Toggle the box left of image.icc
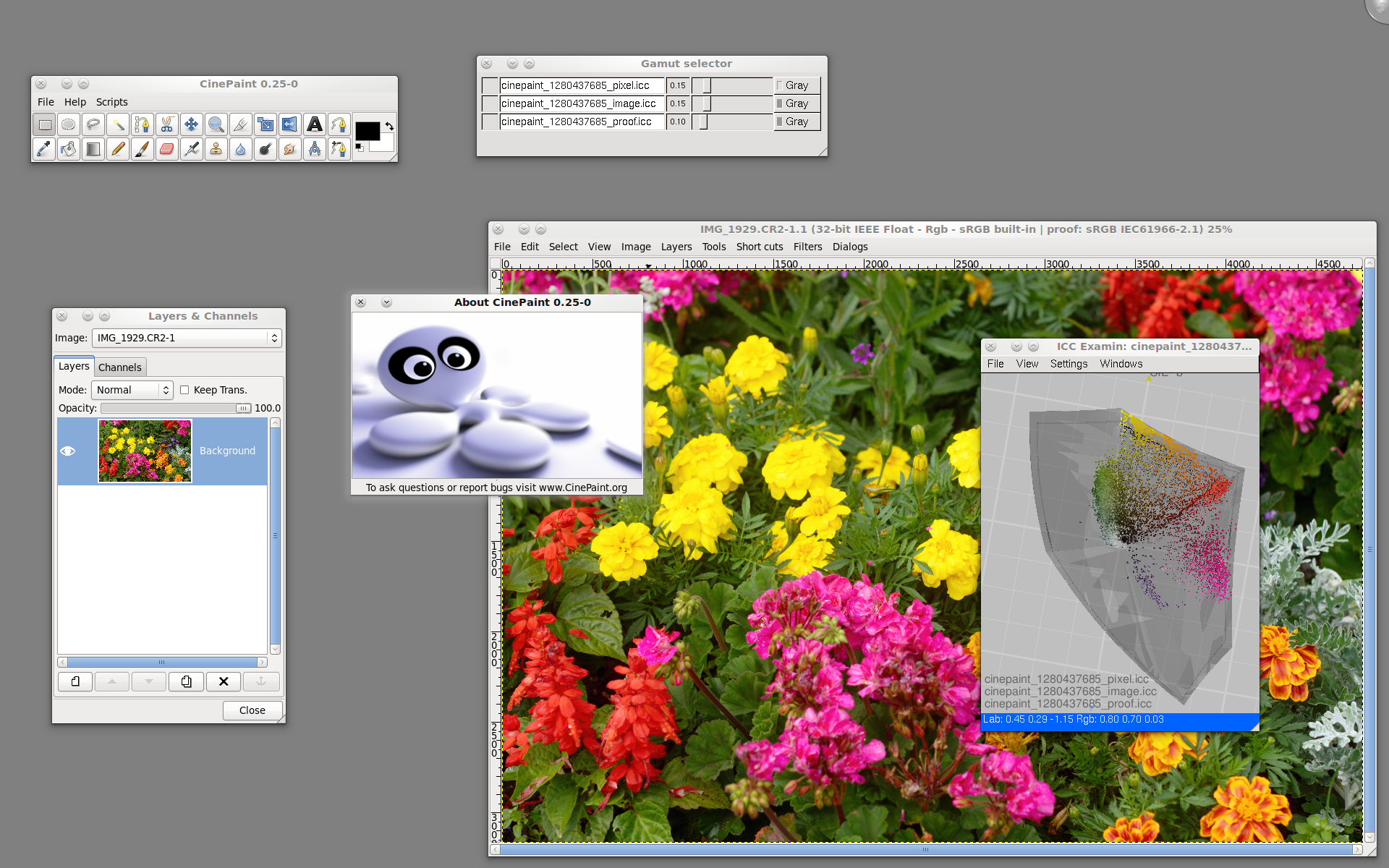This screenshot has width=1389, height=868. click(490, 103)
